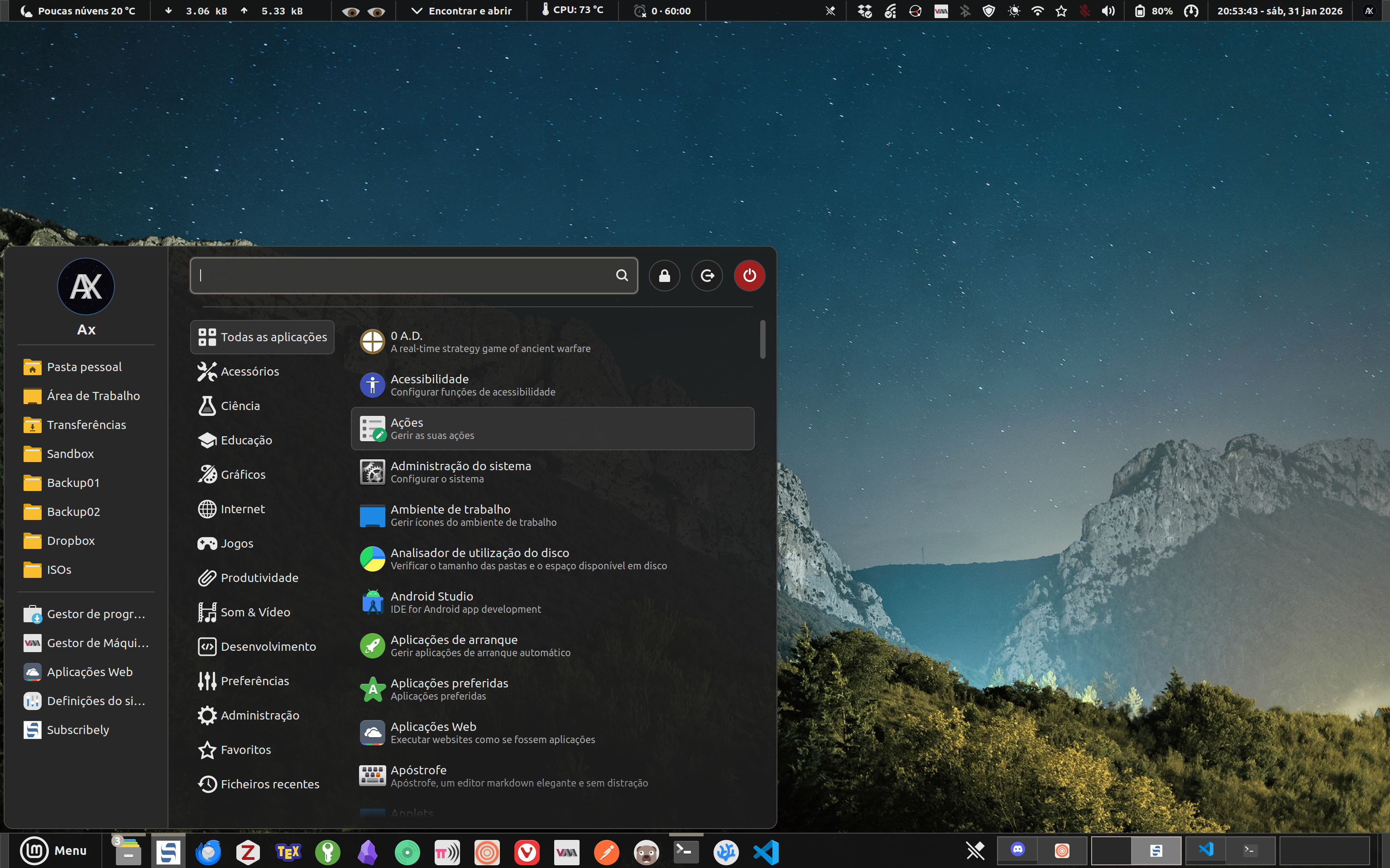The image size is (1390, 868).
Task: Expand the 'Encontrar e abrir' dropdown
Action: (462, 11)
